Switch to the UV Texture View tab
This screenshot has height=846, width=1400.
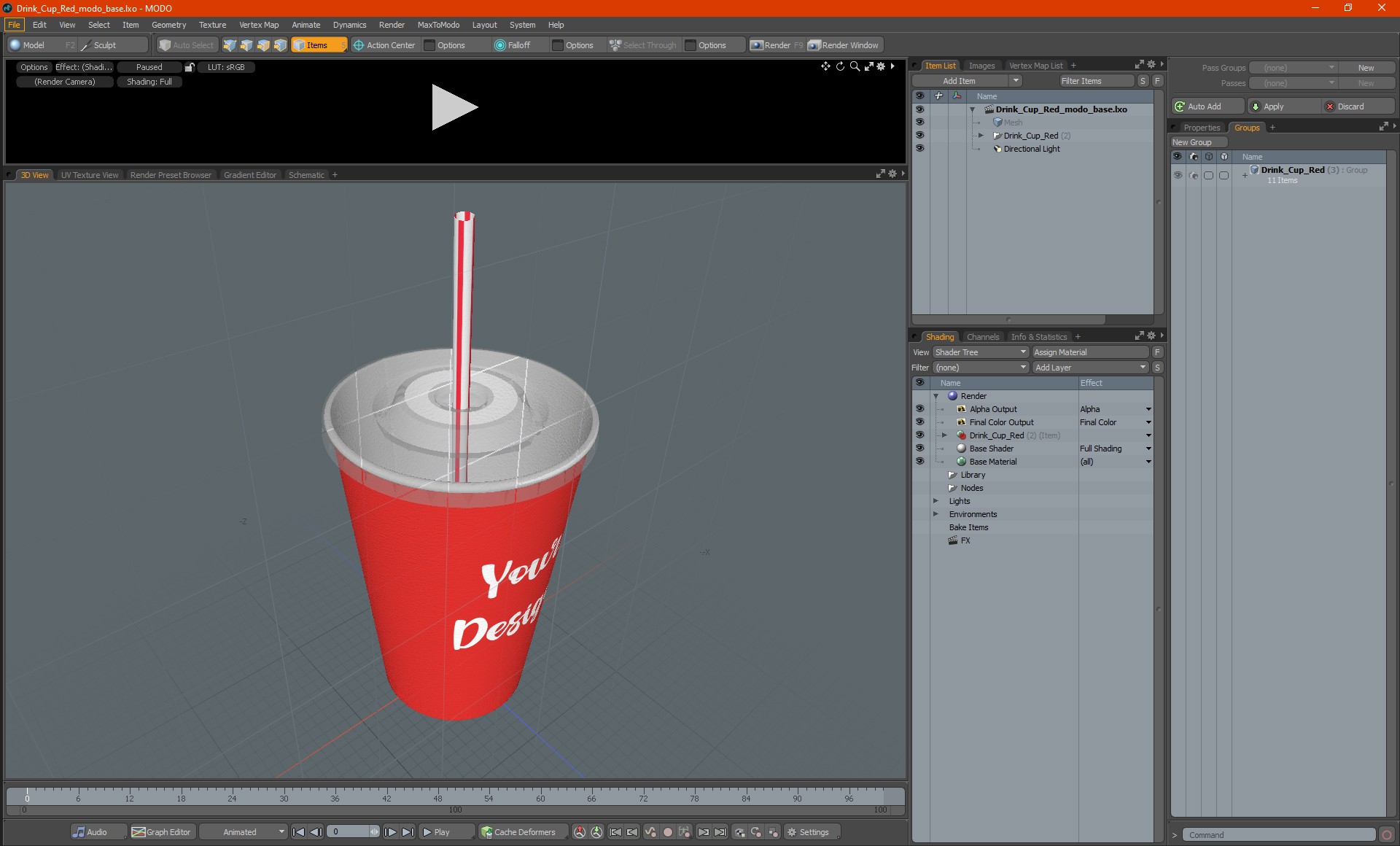89,175
